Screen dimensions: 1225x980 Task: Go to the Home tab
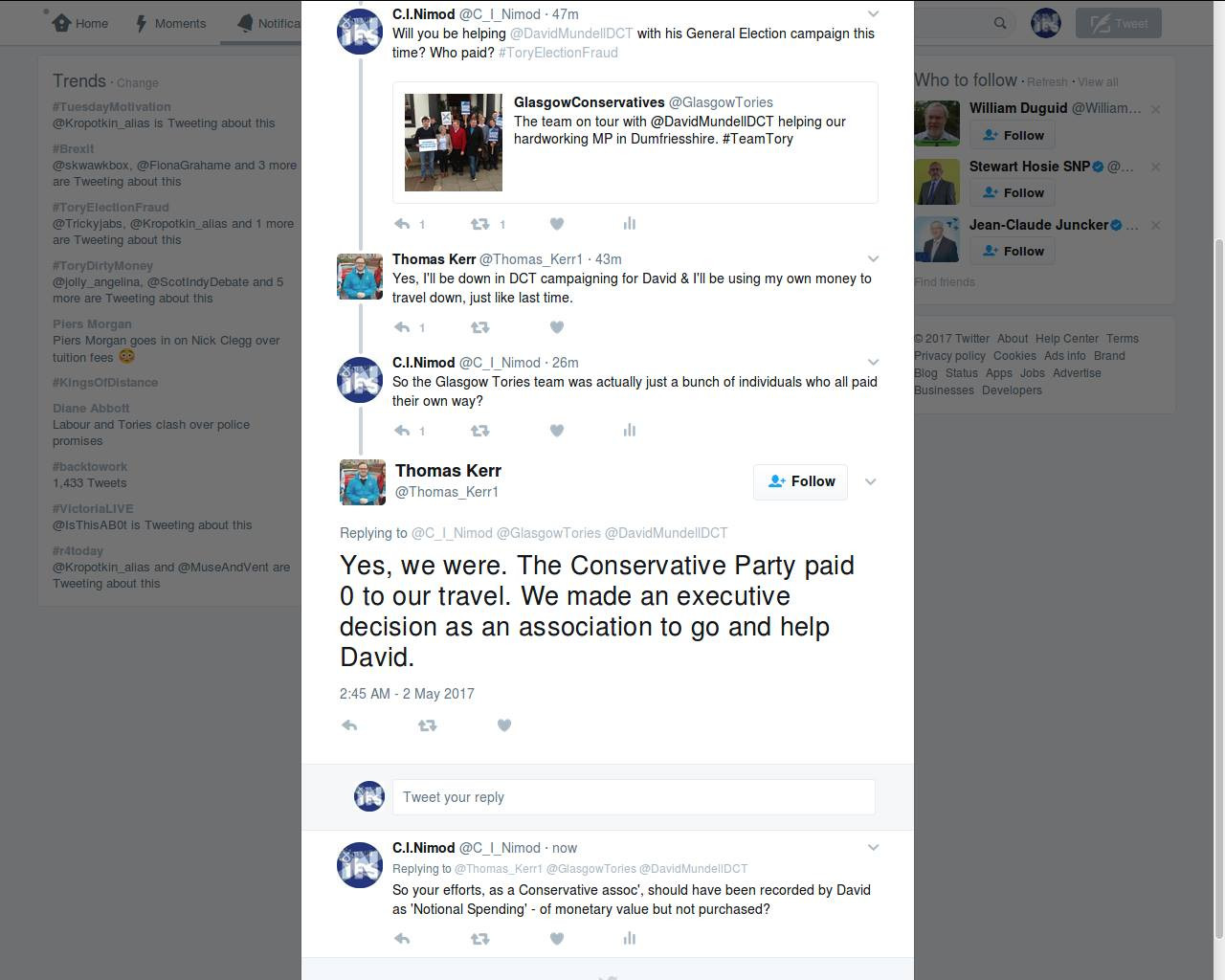(79, 23)
